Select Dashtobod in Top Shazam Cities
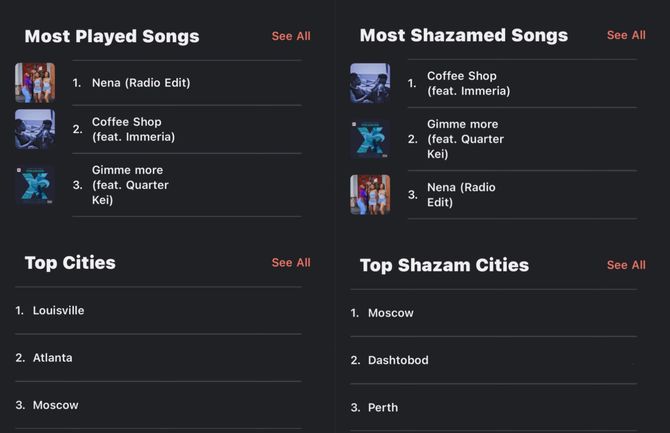670x433 pixels. click(494, 360)
